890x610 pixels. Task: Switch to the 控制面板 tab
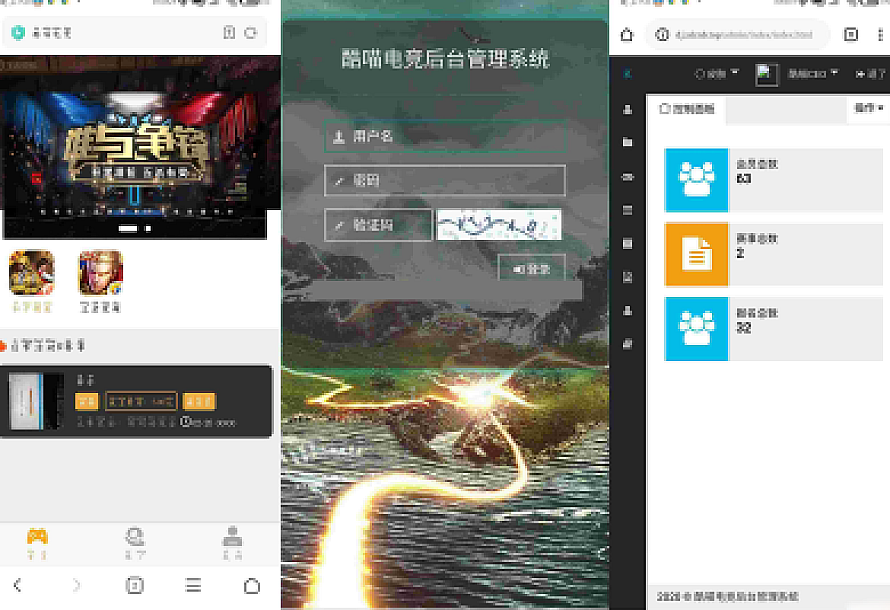[x=687, y=110]
